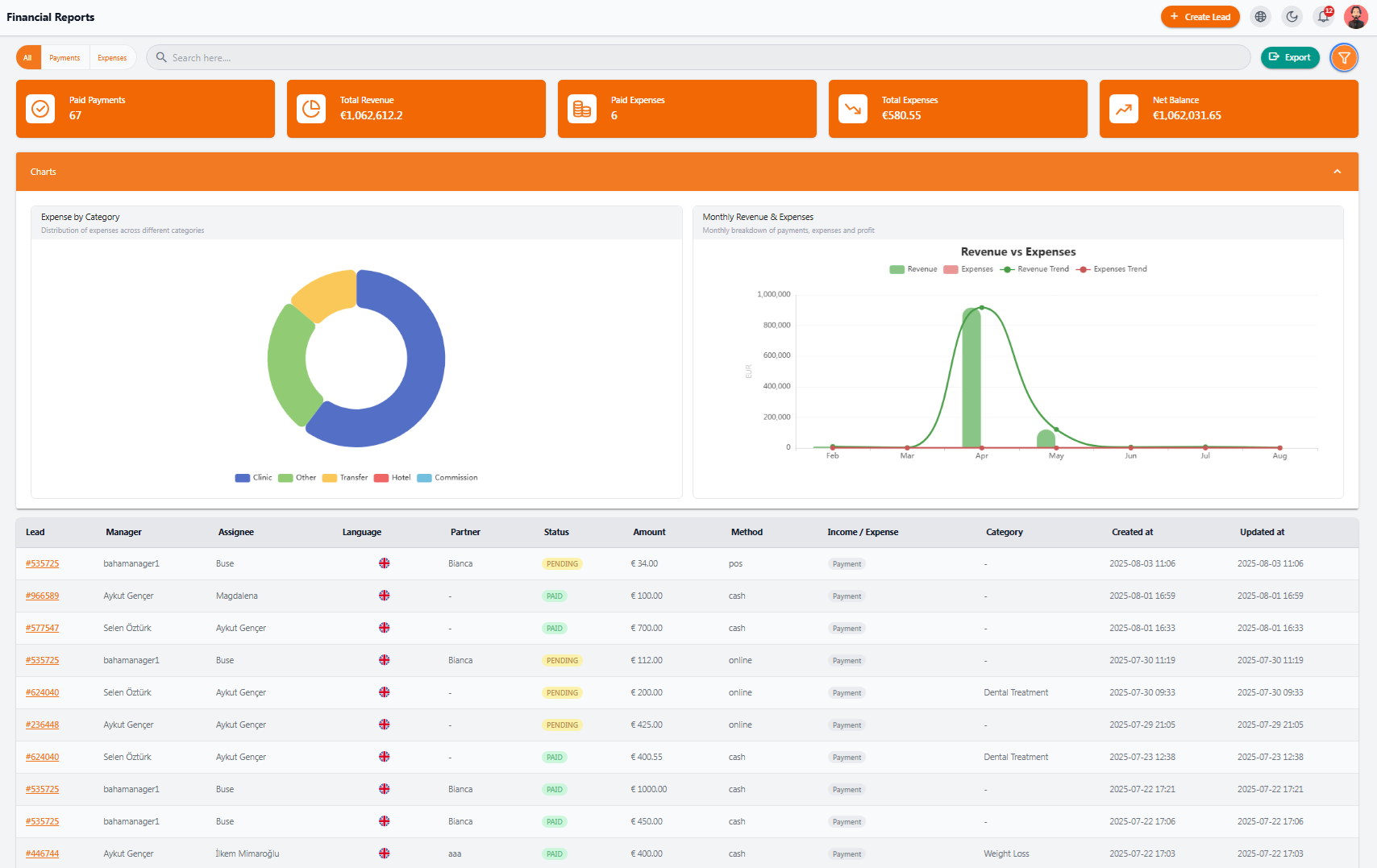Image resolution: width=1377 pixels, height=868 pixels.
Task: Toggle the Expenses legend item
Action: click(968, 269)
